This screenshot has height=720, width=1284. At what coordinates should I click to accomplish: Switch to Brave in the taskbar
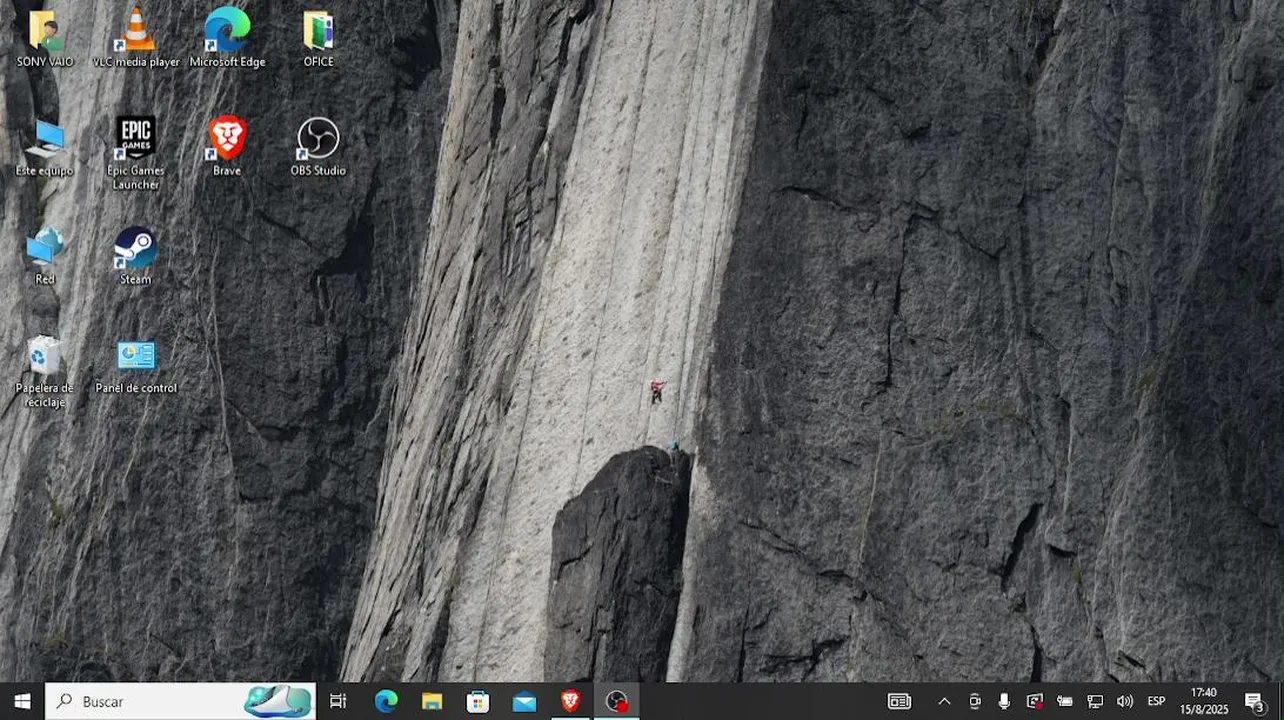[x=570, y=701]
